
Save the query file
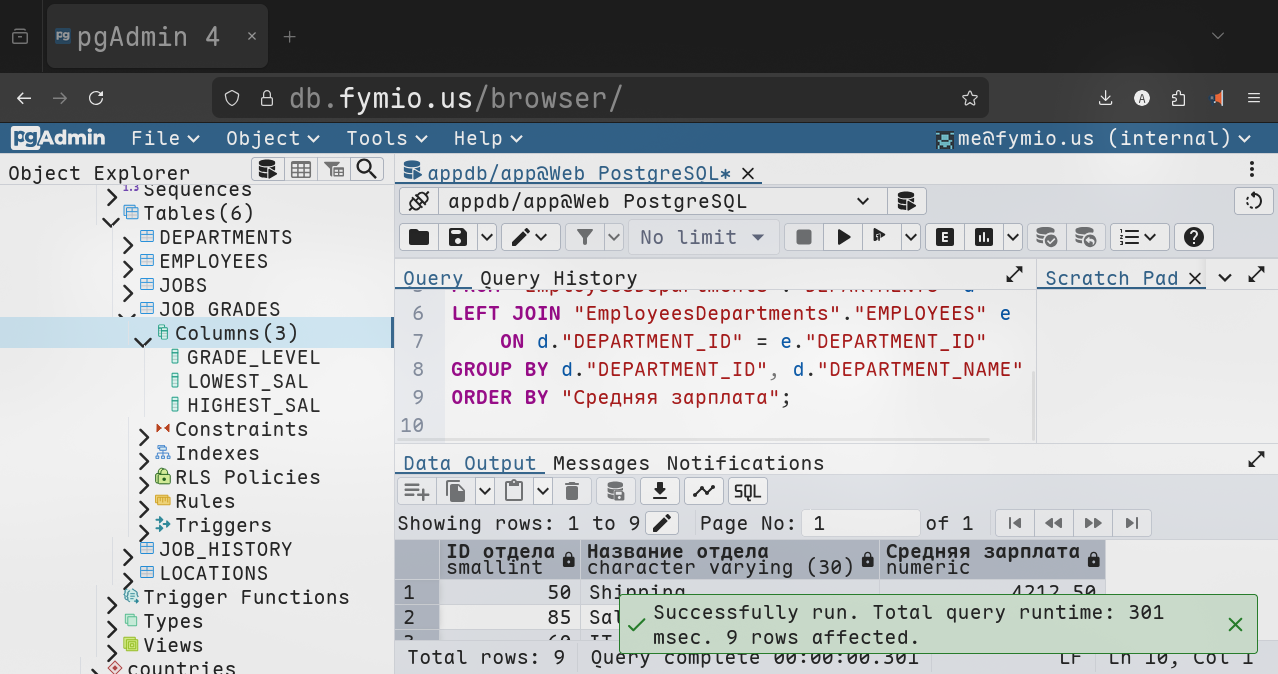click(458, 237)
